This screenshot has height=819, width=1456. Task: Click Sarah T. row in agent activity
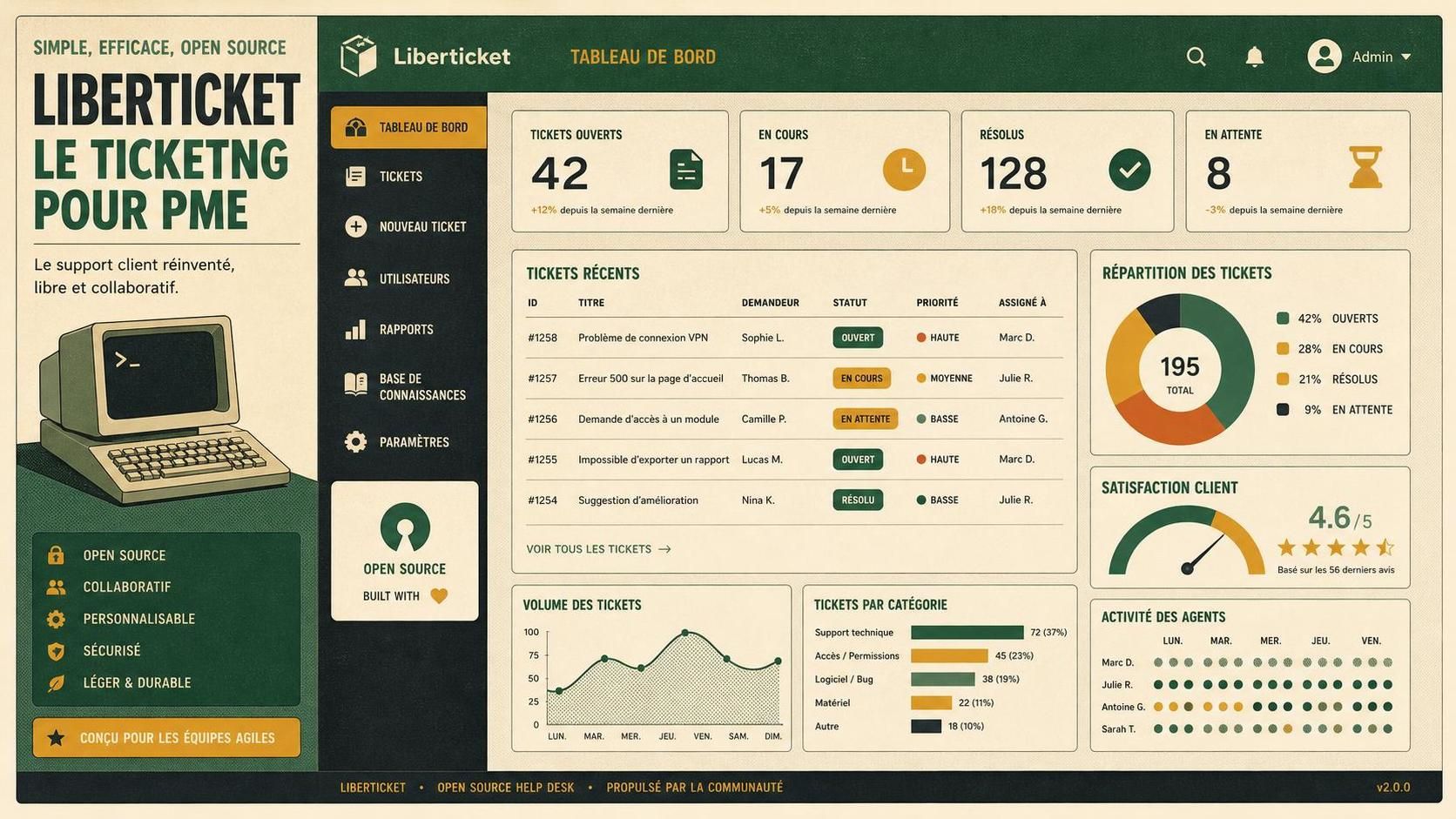click(1247, 729)
